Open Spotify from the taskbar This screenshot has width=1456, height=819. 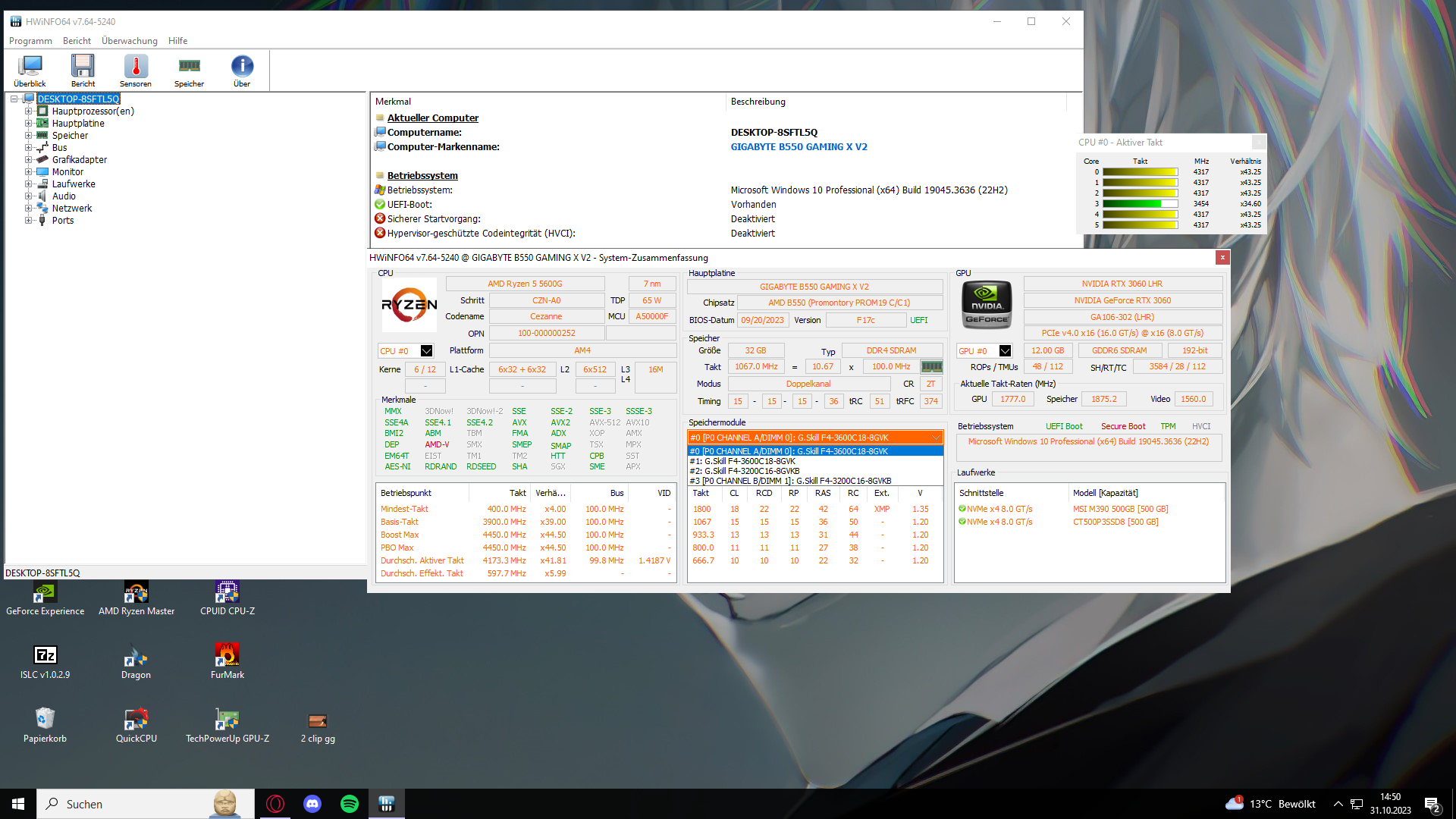tap(350, 804)
